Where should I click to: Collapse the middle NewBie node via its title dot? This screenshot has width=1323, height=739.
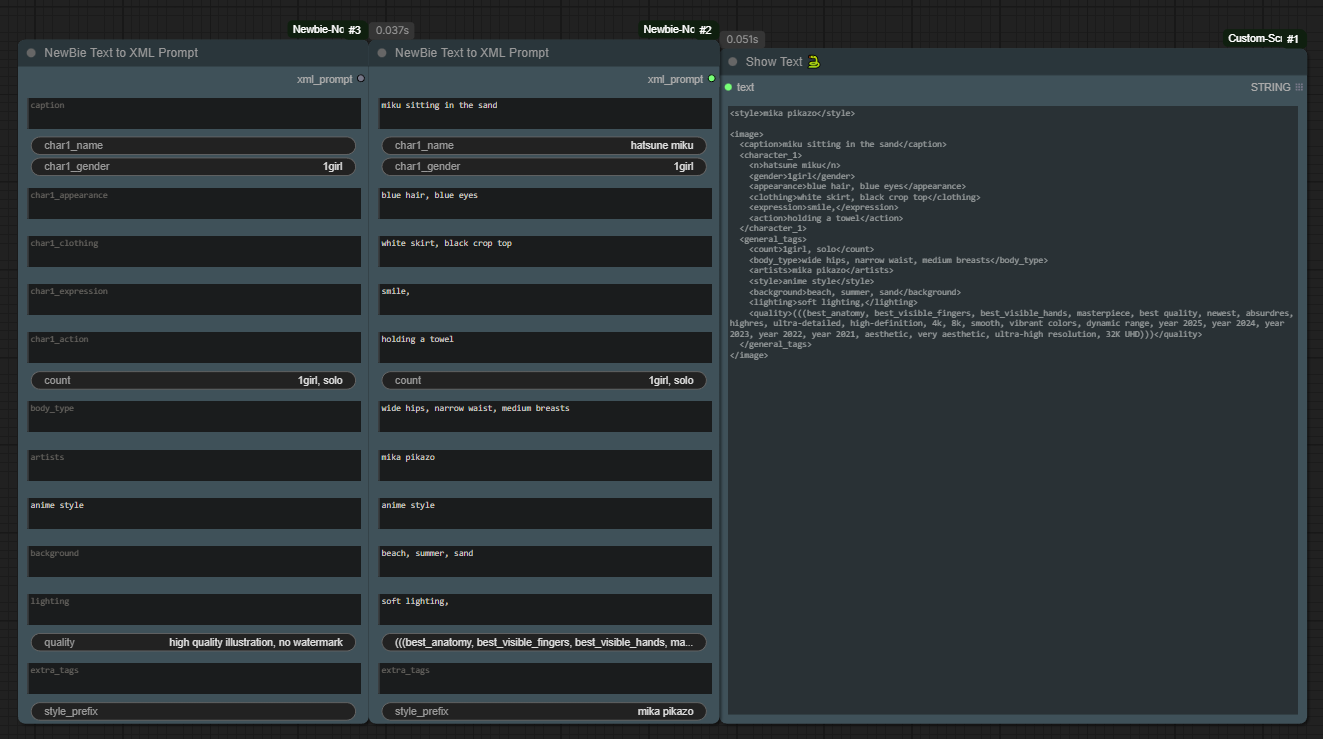coord(382,53)
